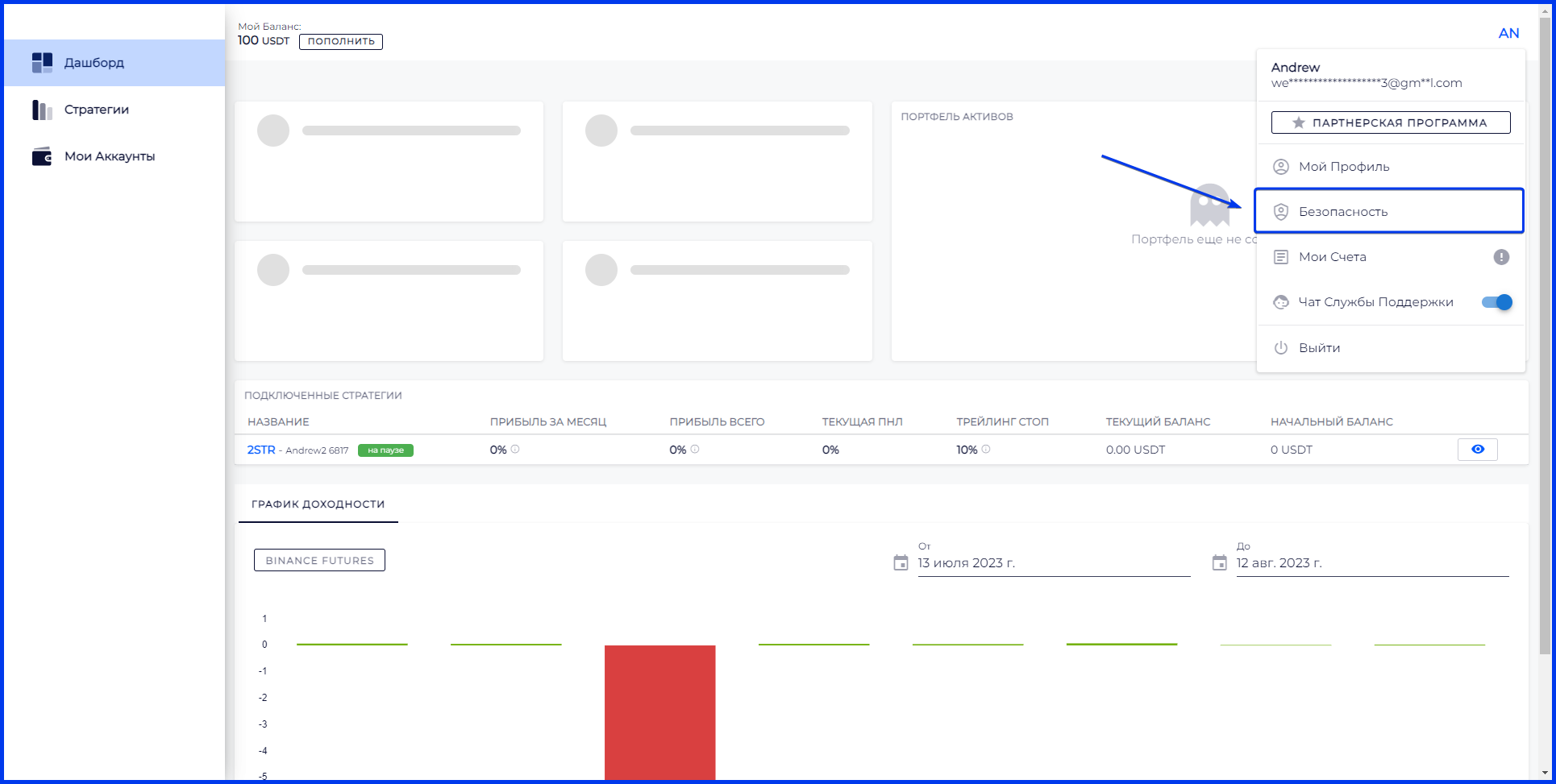Open the 2STR strategy link
The height and width of the screenshot is (784, 1556).
(260, 450)
